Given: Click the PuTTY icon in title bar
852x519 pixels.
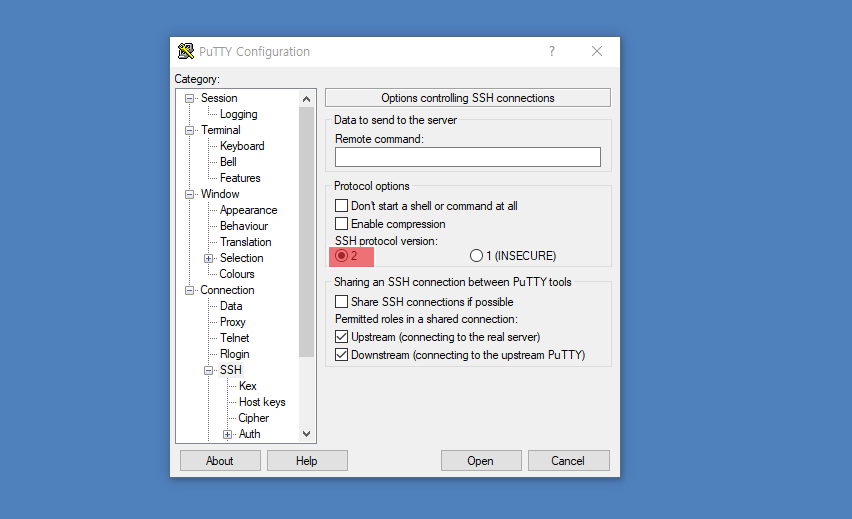Looking at the screenshot, I should click(186, 51).
